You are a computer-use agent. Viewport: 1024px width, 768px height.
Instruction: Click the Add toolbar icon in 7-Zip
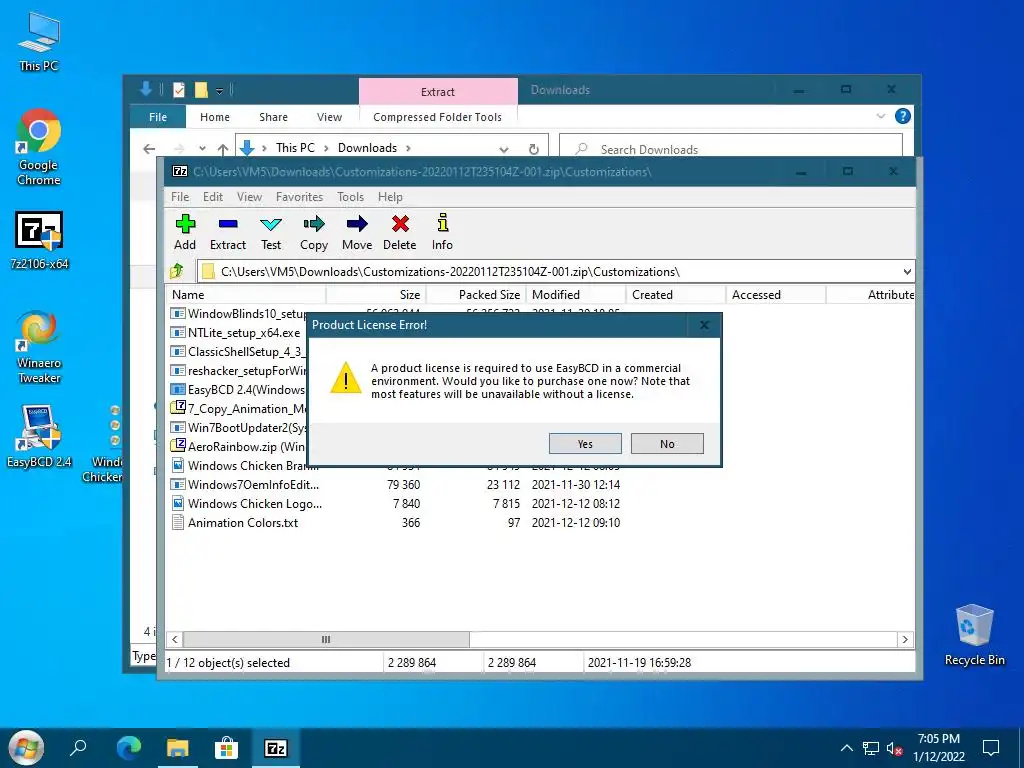click(185, 232)
